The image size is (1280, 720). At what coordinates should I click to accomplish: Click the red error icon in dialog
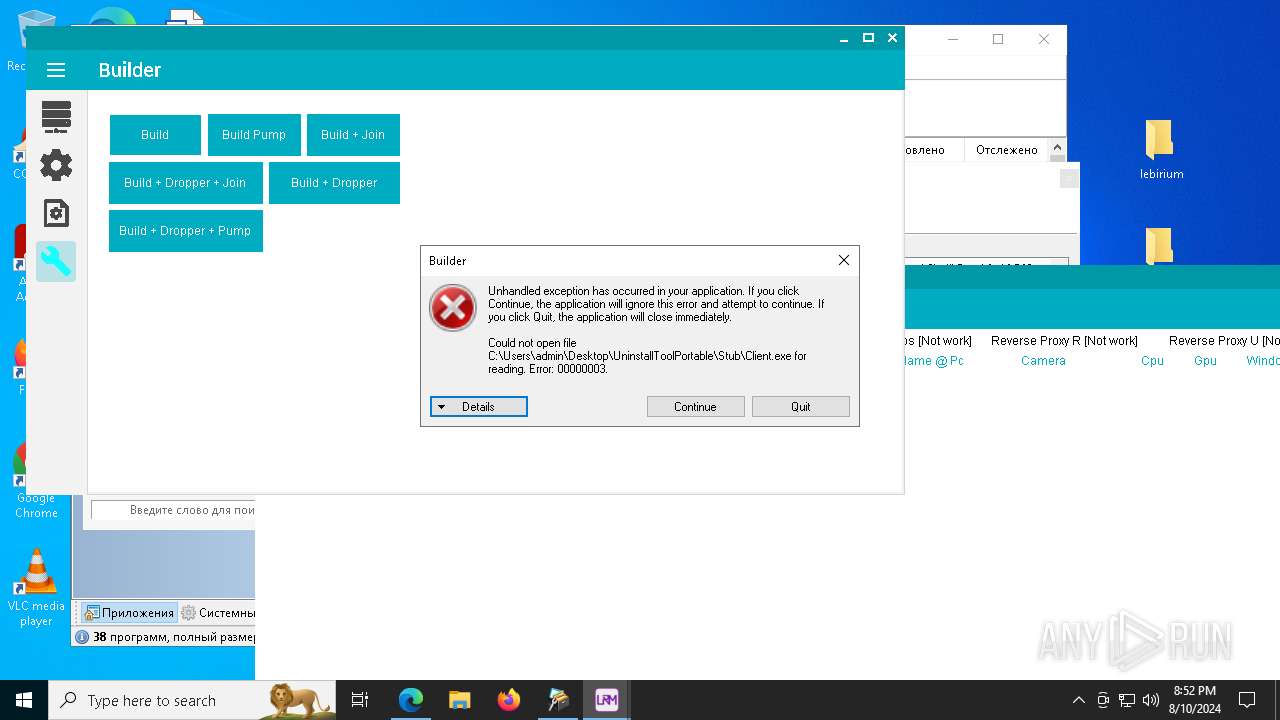pos(453,307)
